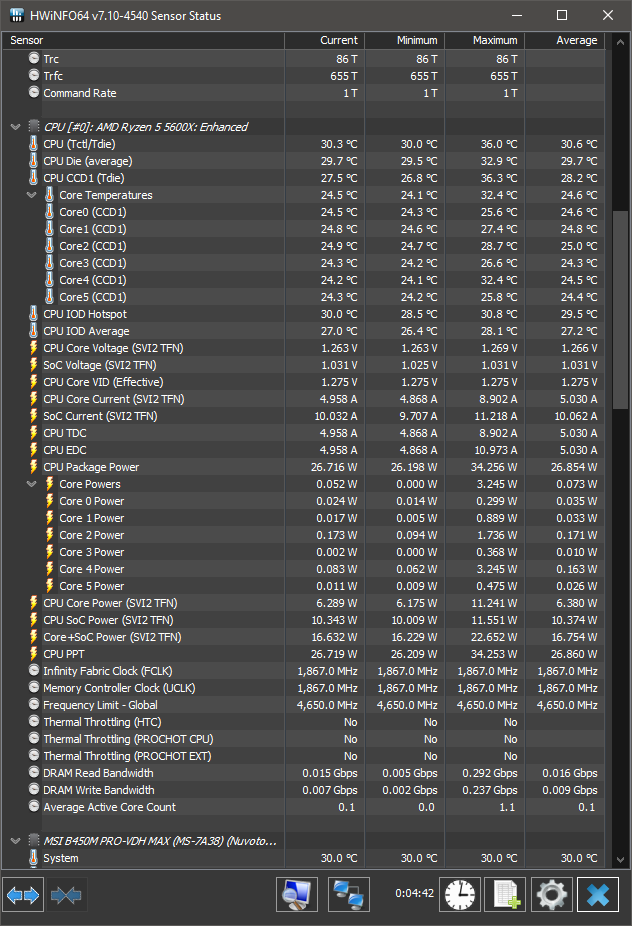The height and width of the screenshot is (926, 632).
Task: Click the Minimum column header
Action: (405, 40)
